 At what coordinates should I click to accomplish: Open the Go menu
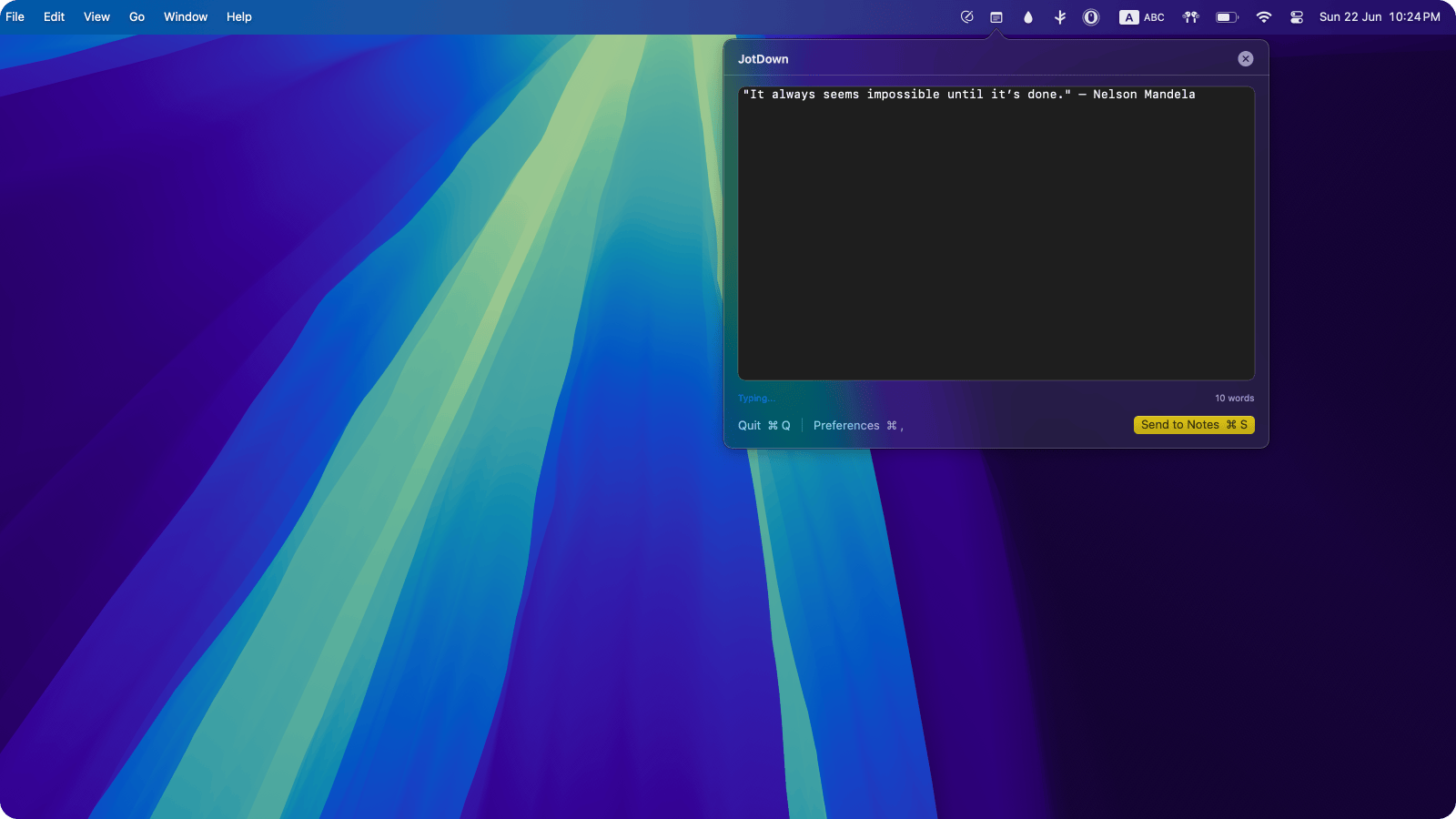[x=137, y=17]
